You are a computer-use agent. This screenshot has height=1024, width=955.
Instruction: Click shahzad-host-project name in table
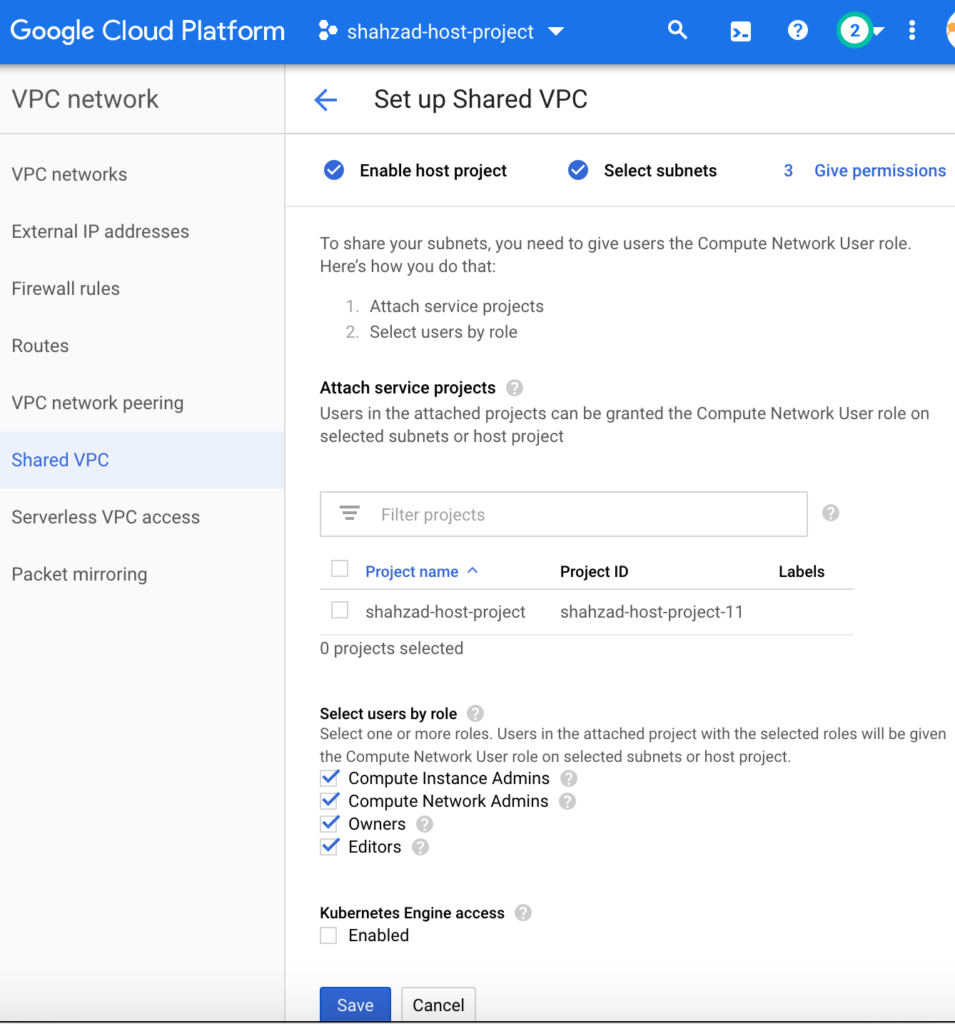445,612
